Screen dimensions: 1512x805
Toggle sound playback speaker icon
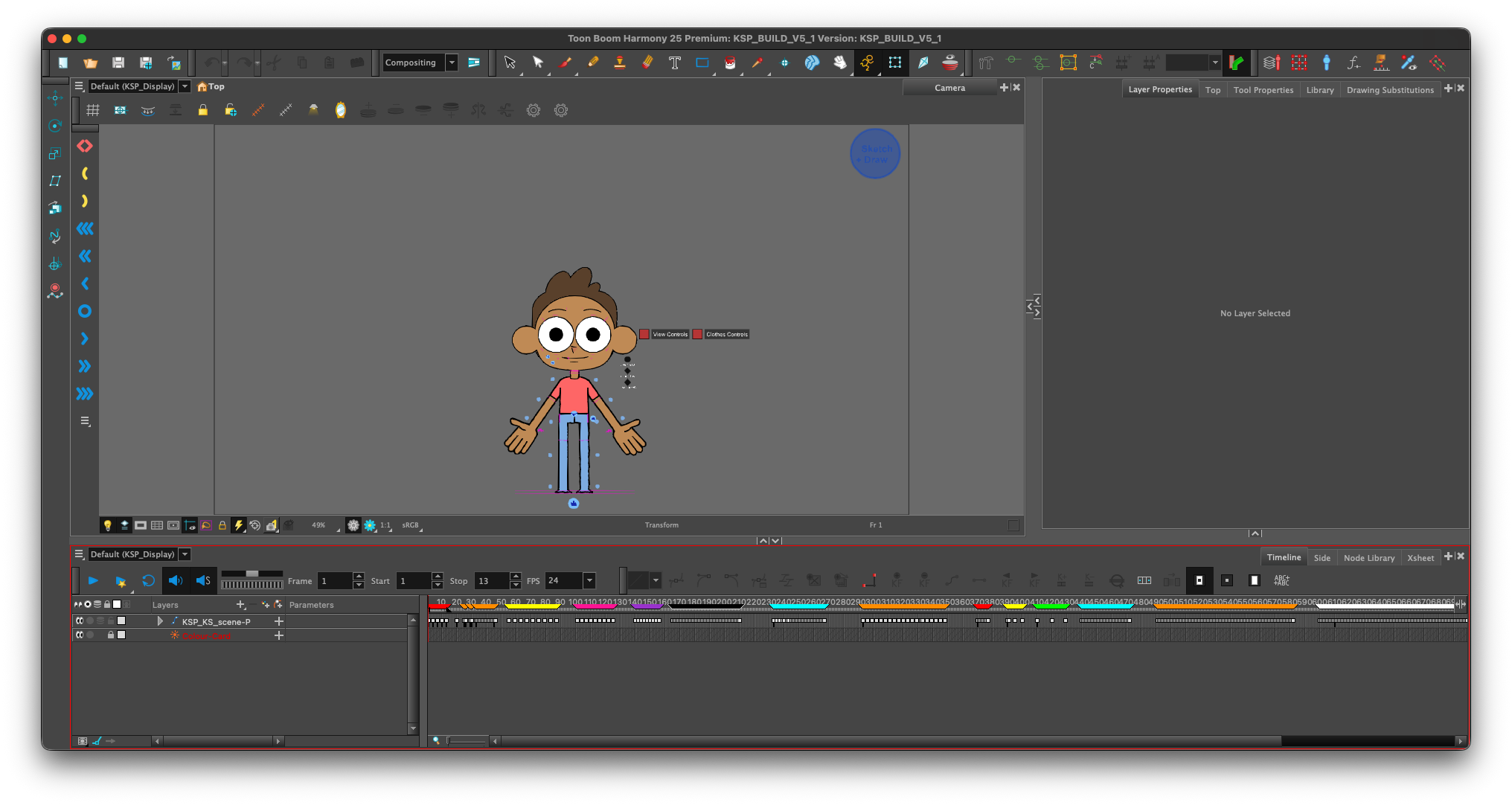tap(176, 580)
